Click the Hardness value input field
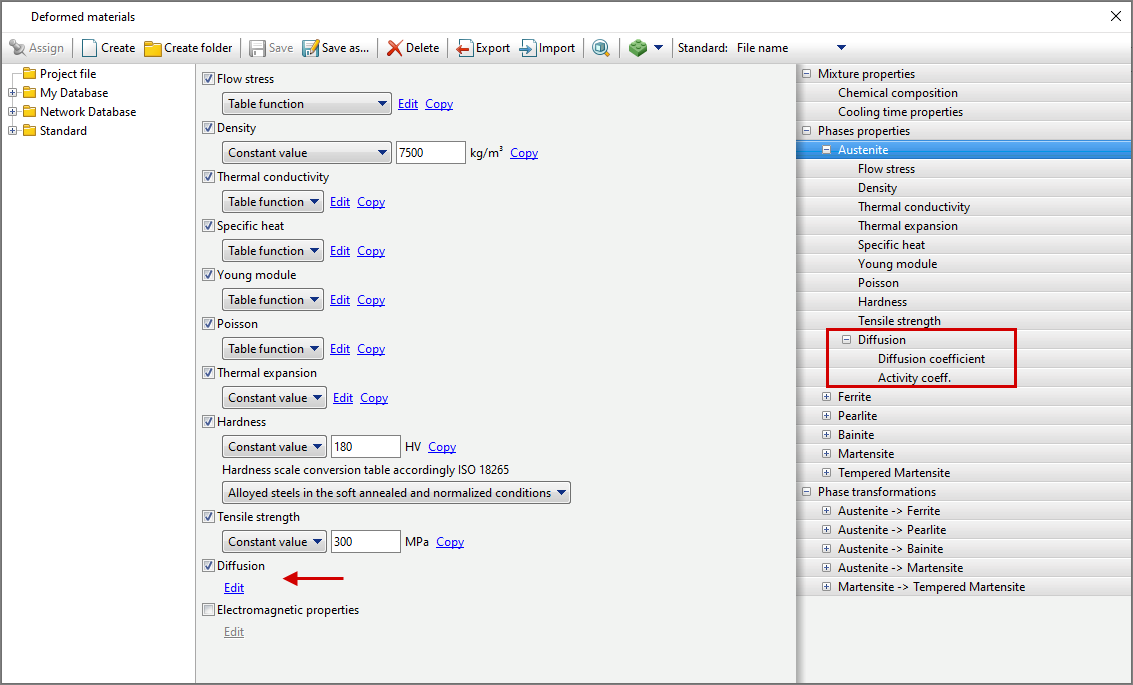Image resolution: width=1133 pixels, height=685 pixels. [365, 447]
